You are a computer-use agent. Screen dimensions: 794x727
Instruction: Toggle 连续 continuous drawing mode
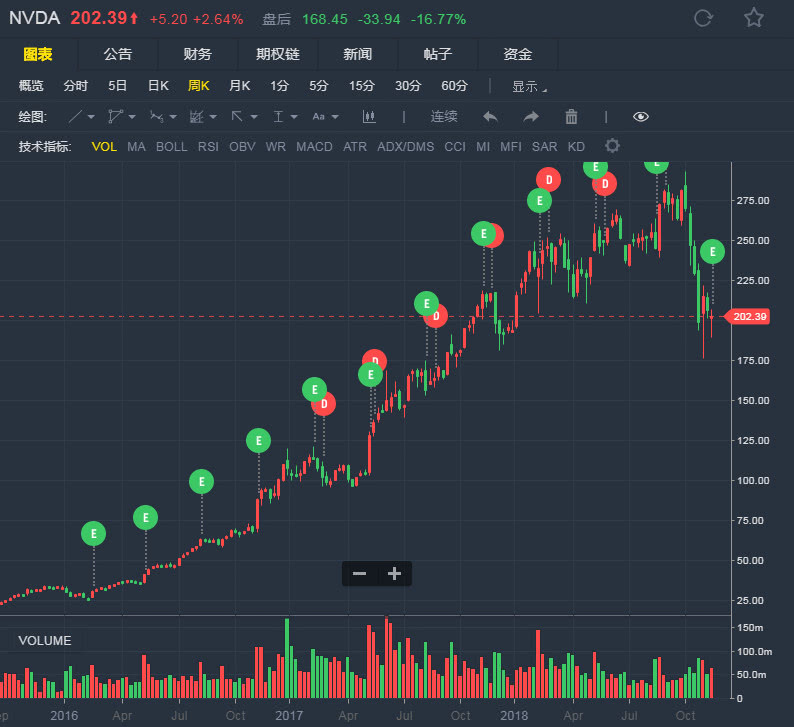coord(444,117)
